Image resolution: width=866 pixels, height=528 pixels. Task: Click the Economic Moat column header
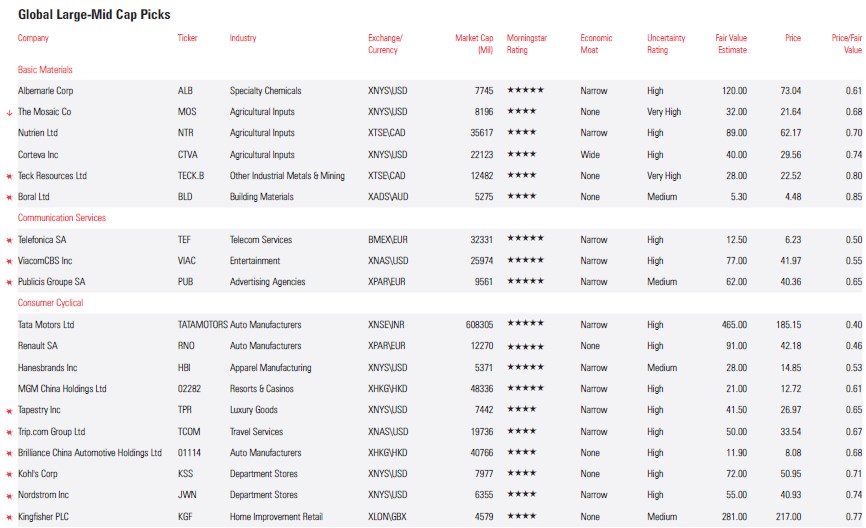[x=596, y=43]
